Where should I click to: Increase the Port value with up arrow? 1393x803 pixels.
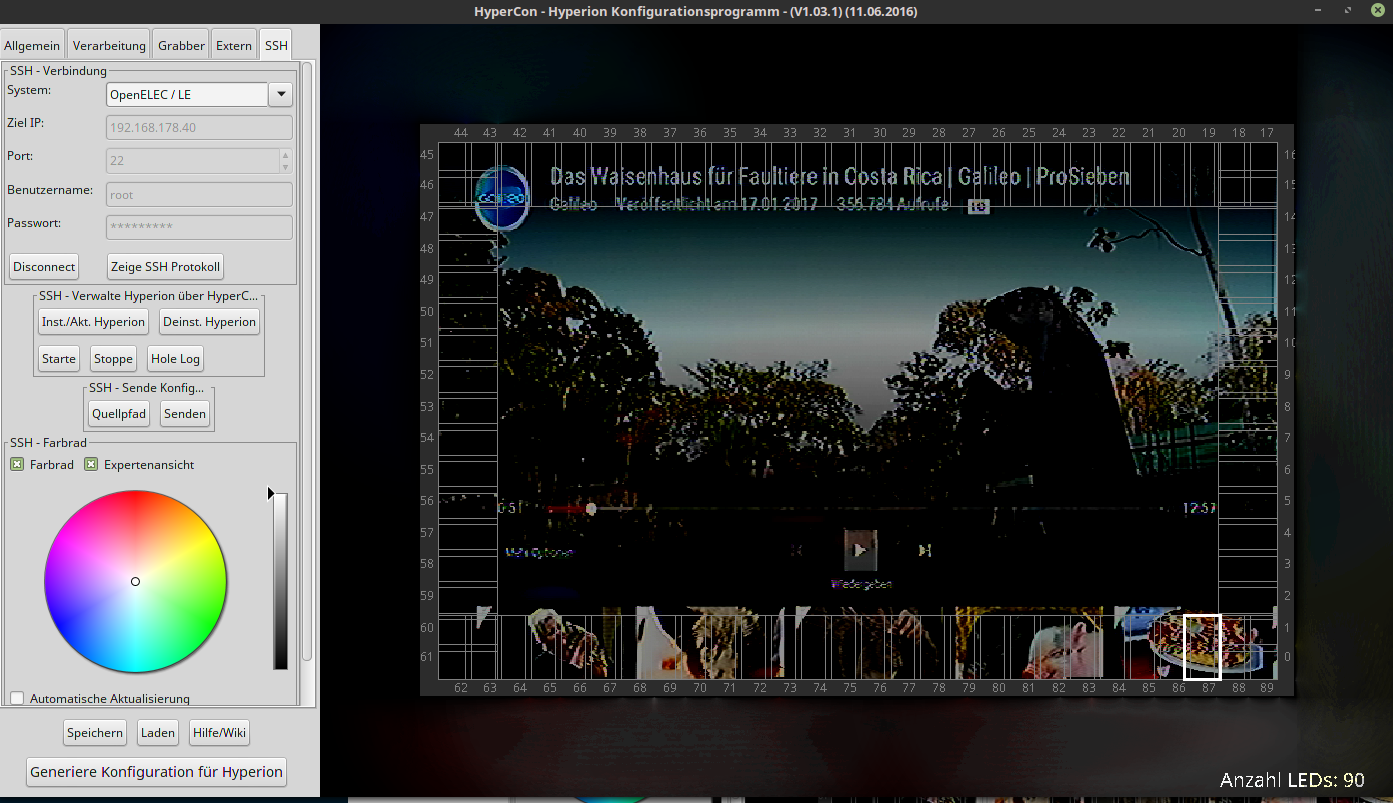click(x=286, y=155)
